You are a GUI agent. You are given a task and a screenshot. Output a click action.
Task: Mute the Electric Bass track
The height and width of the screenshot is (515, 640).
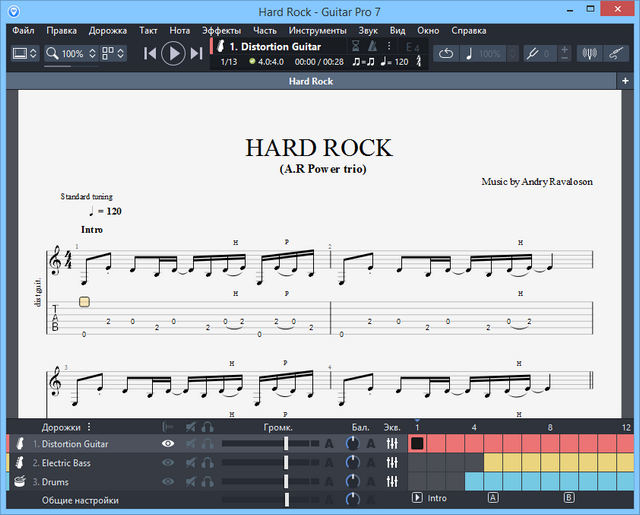pos(190,462)
